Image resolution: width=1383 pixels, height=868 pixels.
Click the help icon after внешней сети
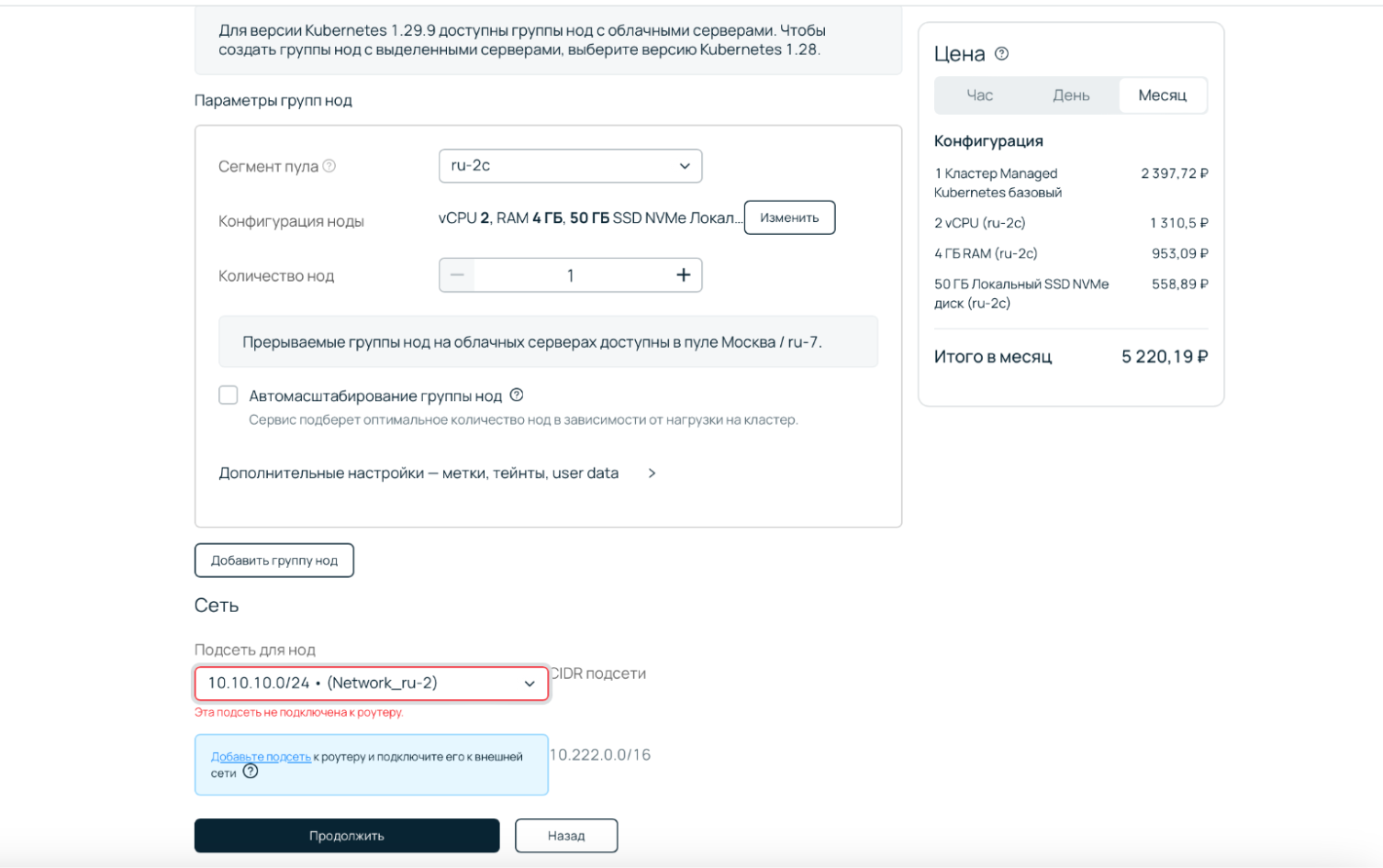pos(251,772)
